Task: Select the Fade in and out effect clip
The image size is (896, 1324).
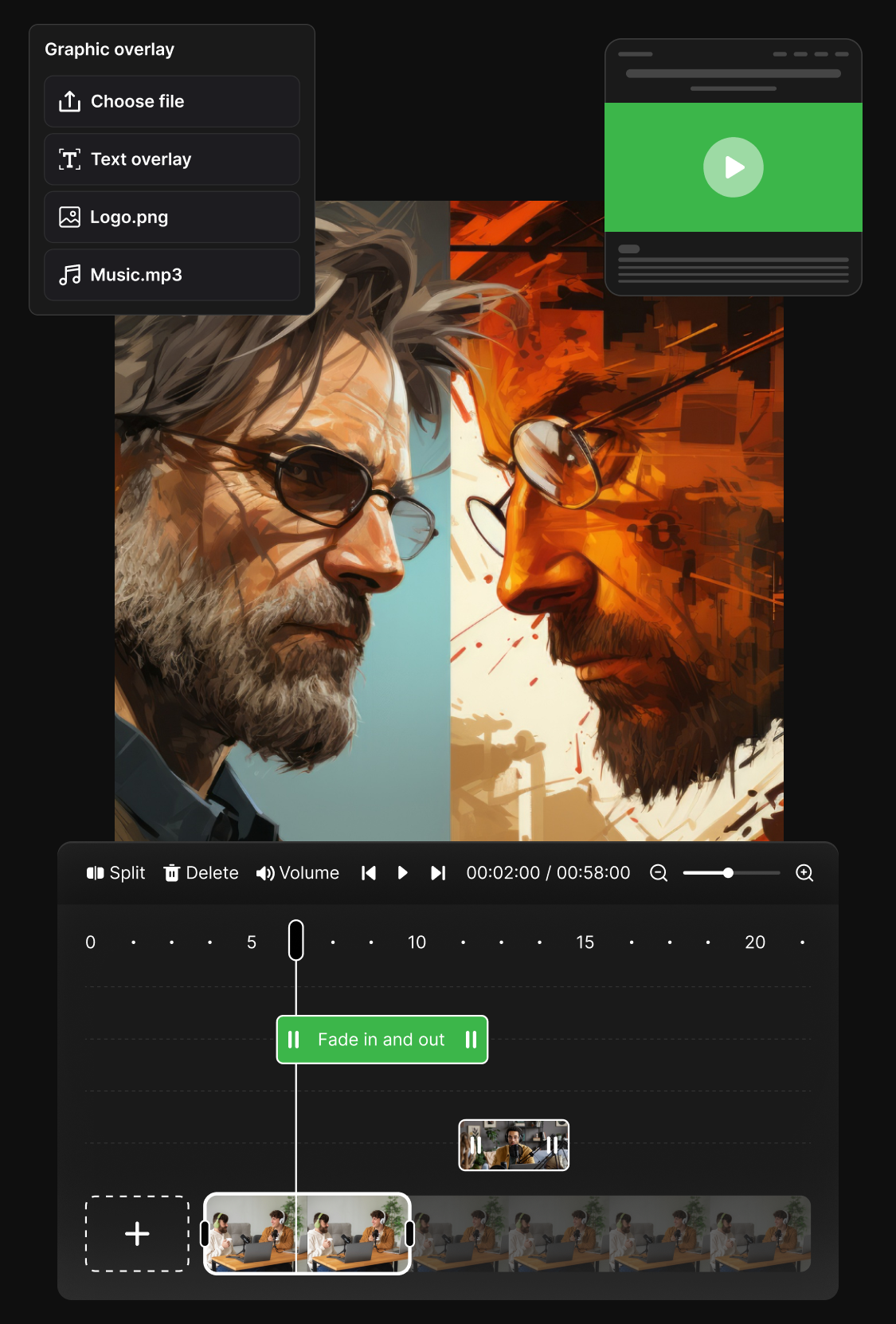Action: 381,1040
